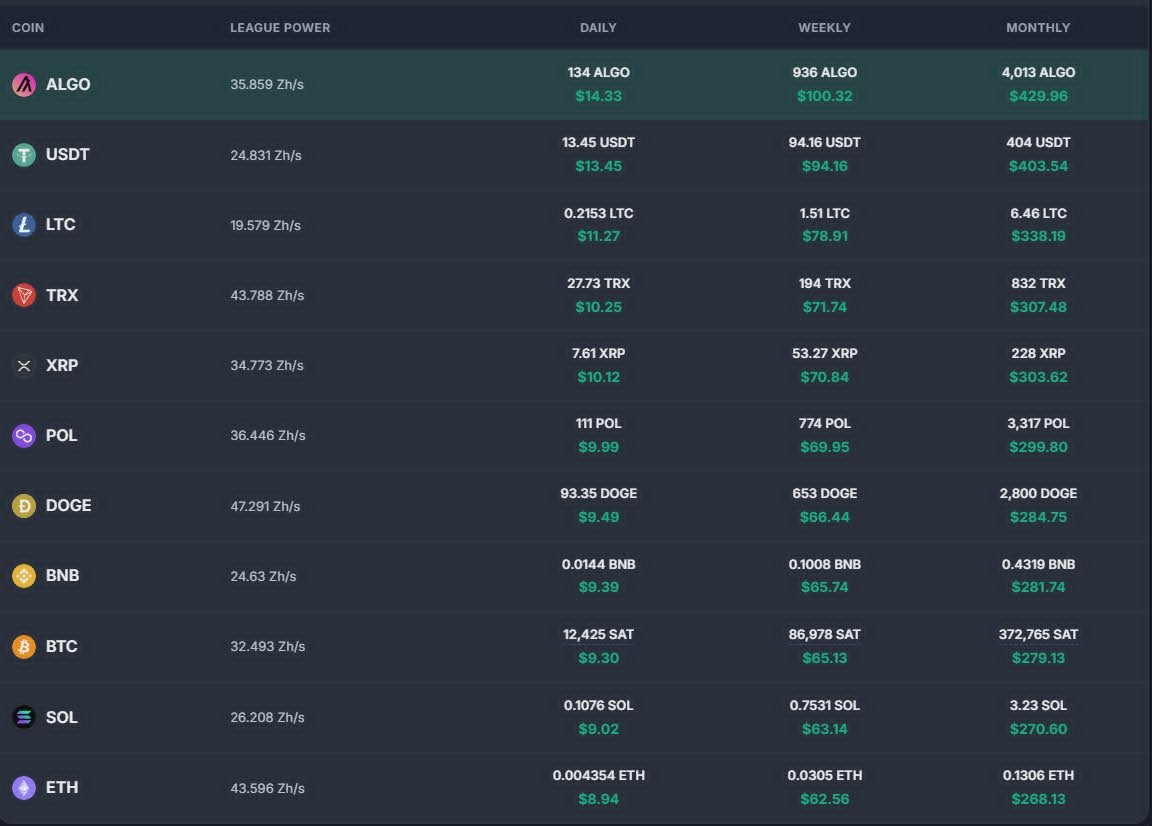Click league power 26.208 Zh/s
The height and width of the screenshot is (826, 1152).
click(267, 717)
